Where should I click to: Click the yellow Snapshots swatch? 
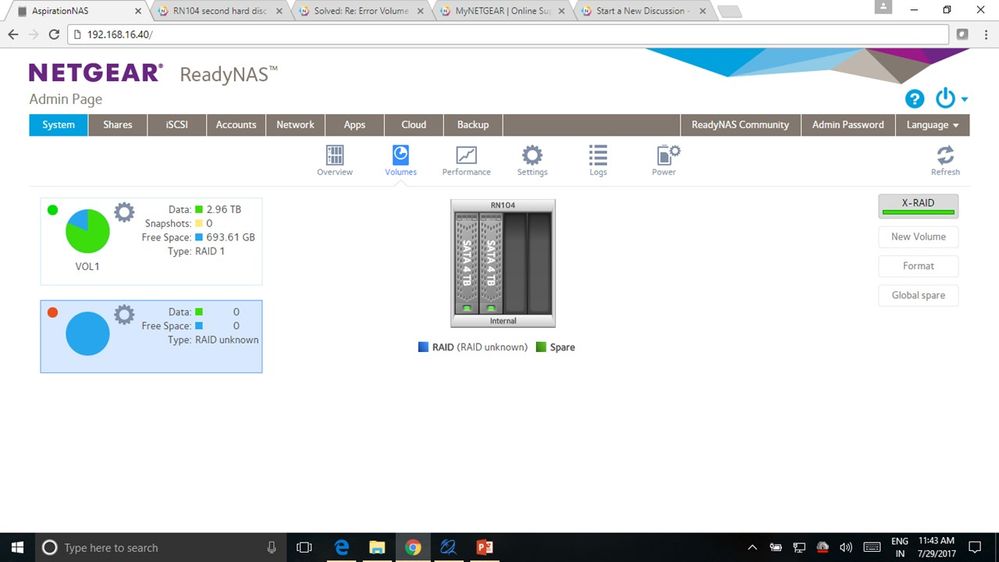point(199,223)
